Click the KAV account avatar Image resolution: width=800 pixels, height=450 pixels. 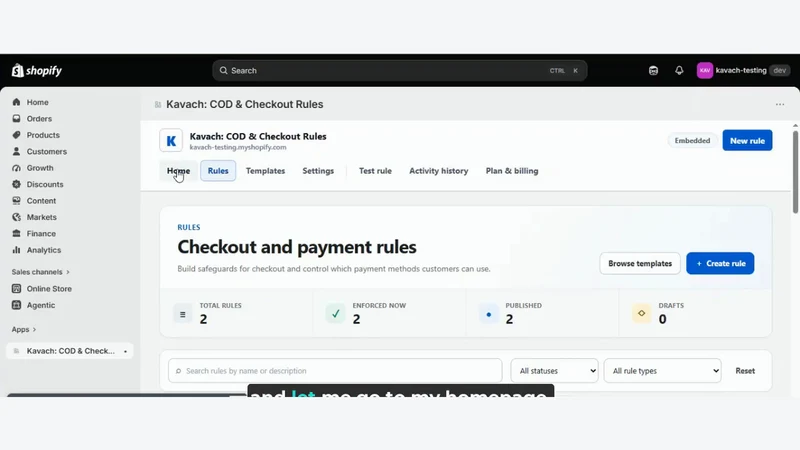coord(705,70)
